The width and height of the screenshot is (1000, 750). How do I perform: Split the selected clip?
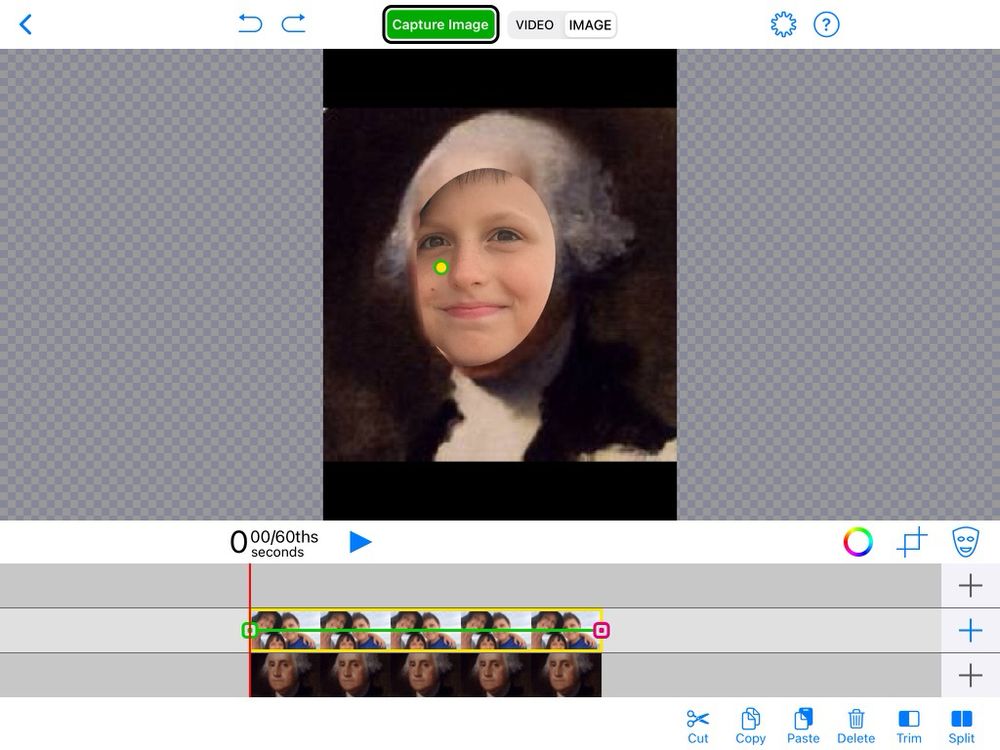point(961,726)
